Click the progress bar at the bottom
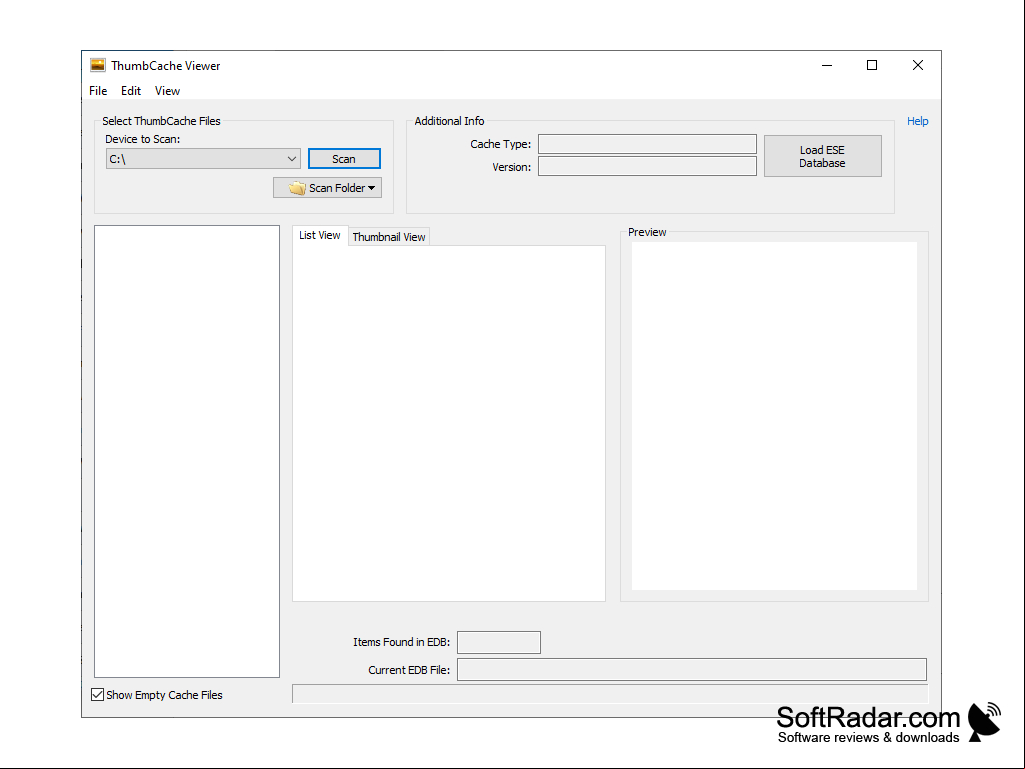This screenshot has width=1025, height=769. tap(610, 694)
